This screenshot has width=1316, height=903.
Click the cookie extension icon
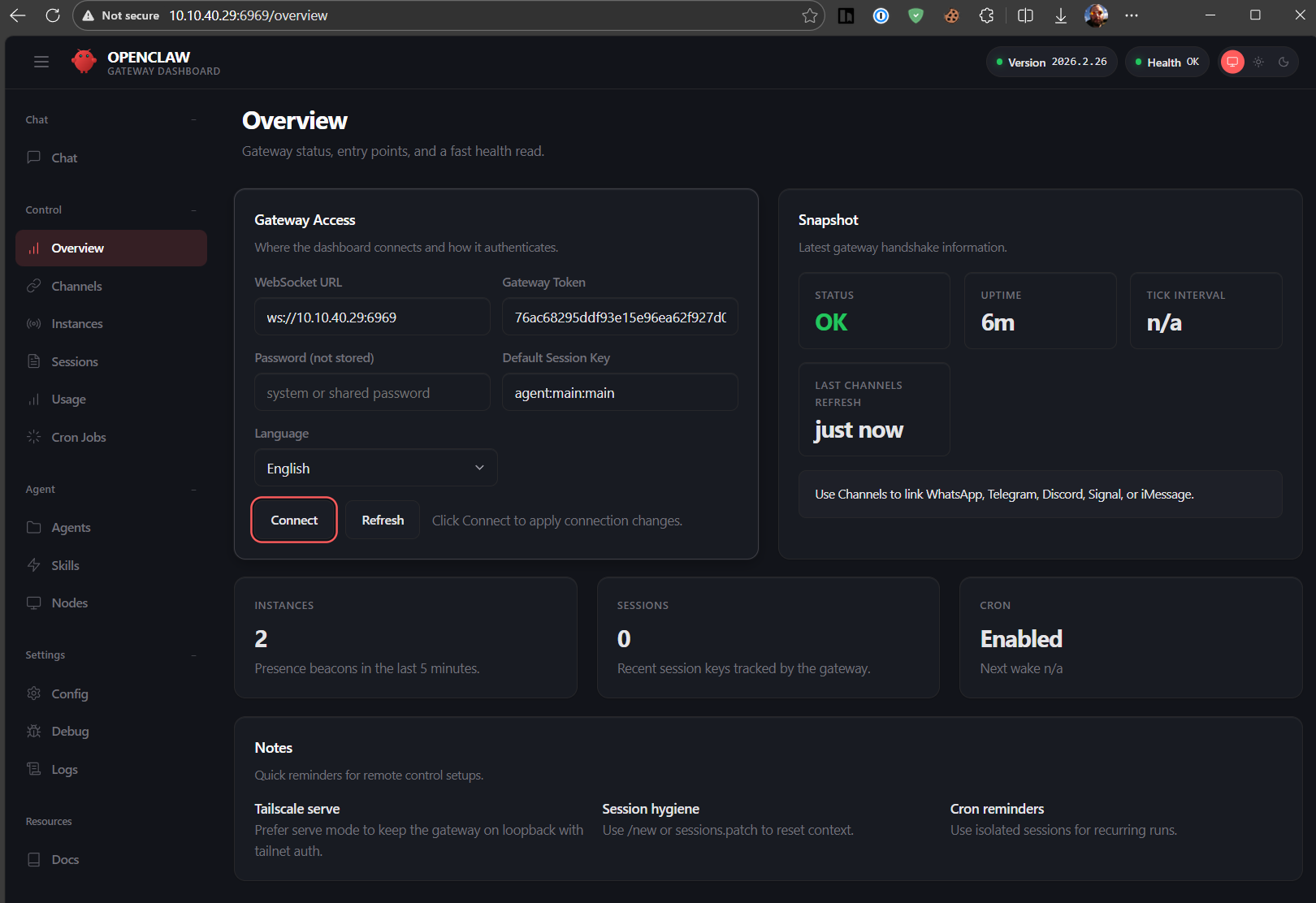click(x=951, y=15)
